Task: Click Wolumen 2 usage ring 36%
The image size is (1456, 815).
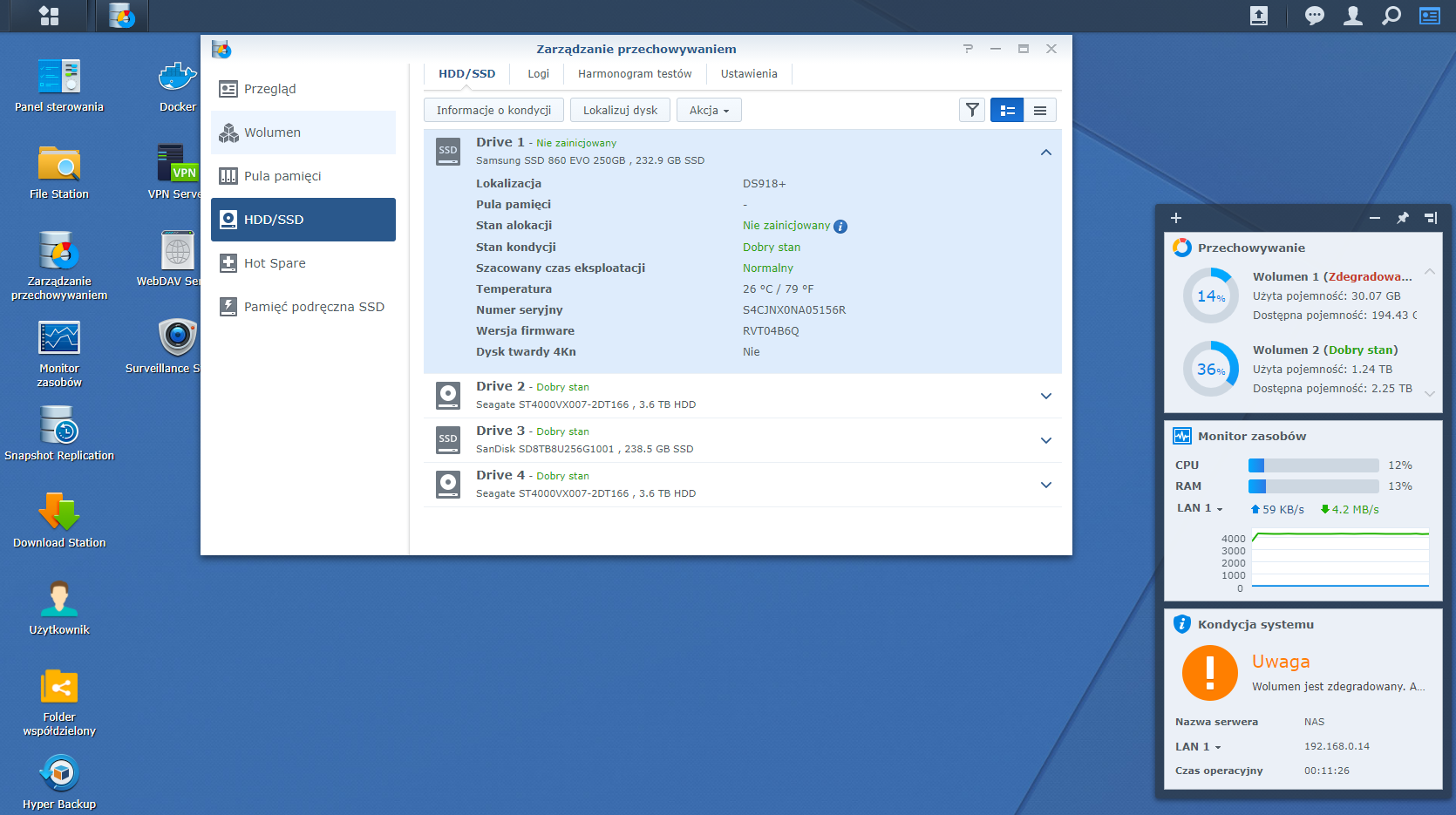Action: (x=1211, y=369)
